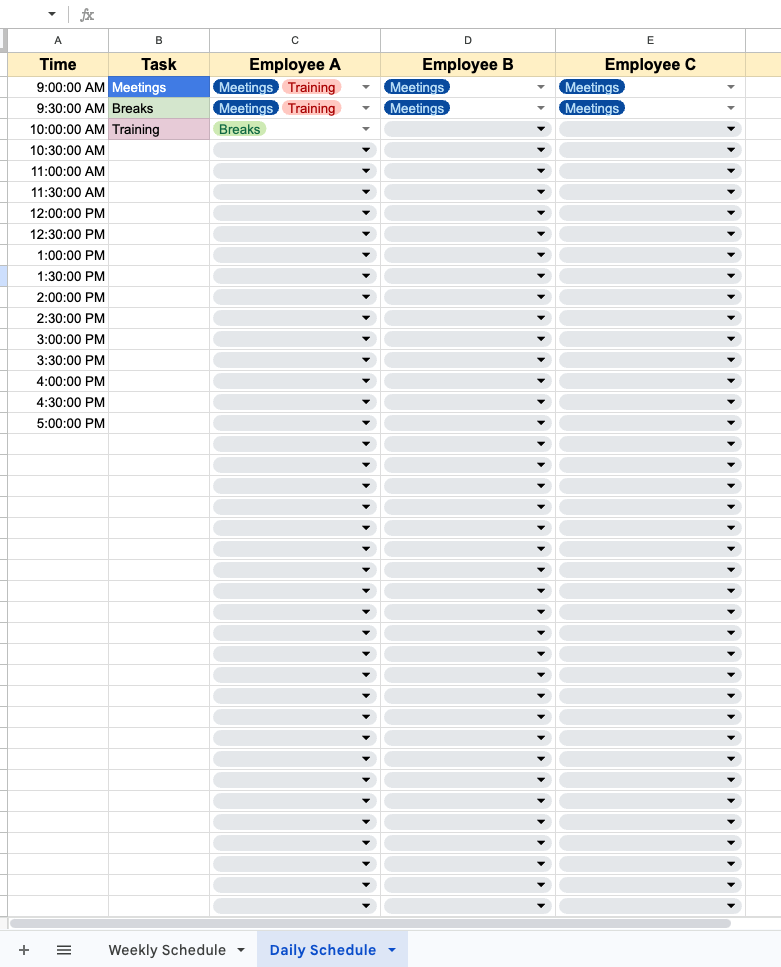Select the Daily Schedule tab

tap(323, 950)
